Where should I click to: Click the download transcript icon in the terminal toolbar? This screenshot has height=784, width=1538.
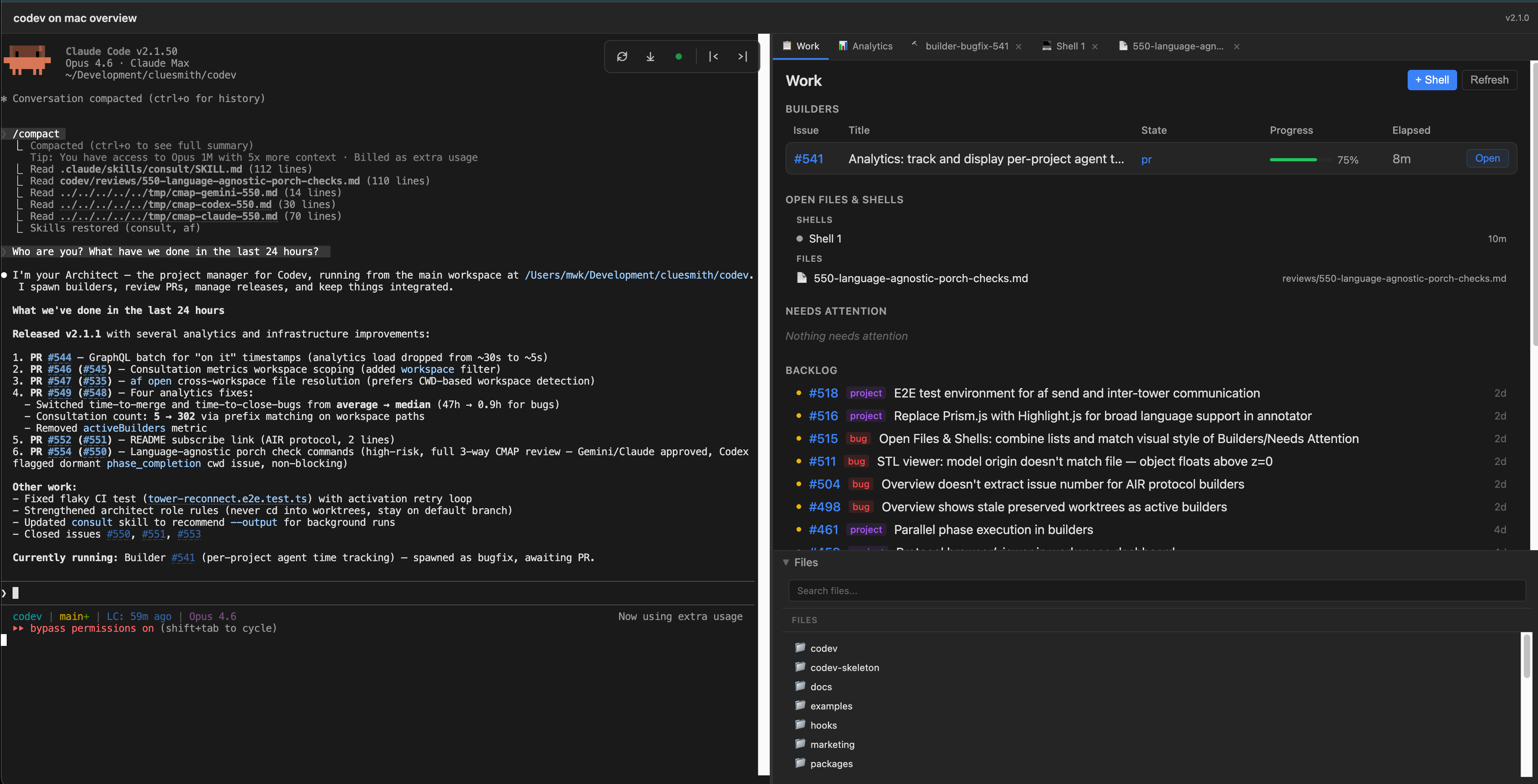pos(650,56)
